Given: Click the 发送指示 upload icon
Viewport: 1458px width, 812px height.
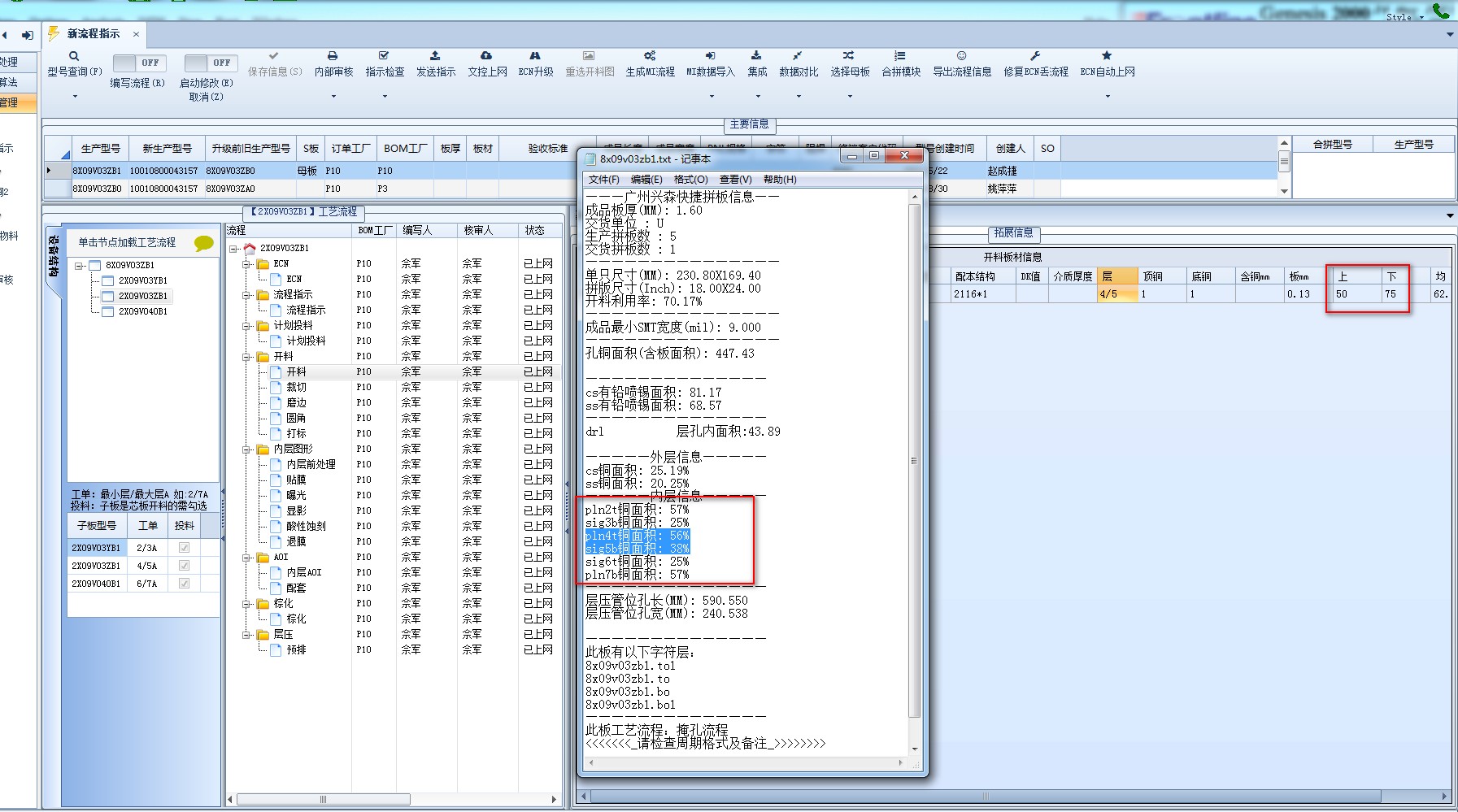Looking at the screenshot, I should point(435,56).
